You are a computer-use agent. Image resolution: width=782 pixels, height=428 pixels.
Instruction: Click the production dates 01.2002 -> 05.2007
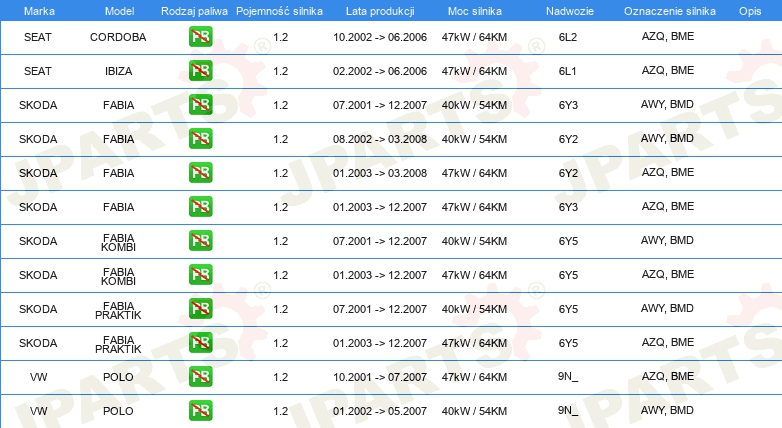click(380, 411)
